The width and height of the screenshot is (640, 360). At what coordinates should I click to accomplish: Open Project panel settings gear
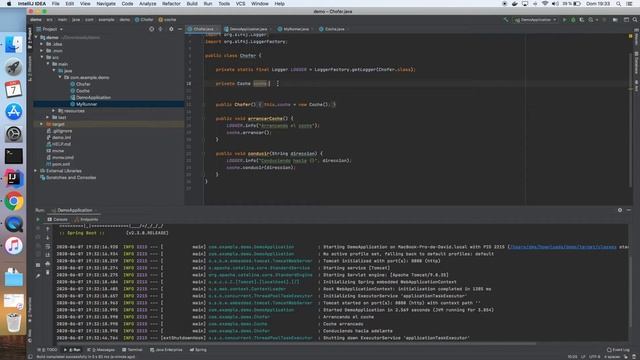(171, 29)
